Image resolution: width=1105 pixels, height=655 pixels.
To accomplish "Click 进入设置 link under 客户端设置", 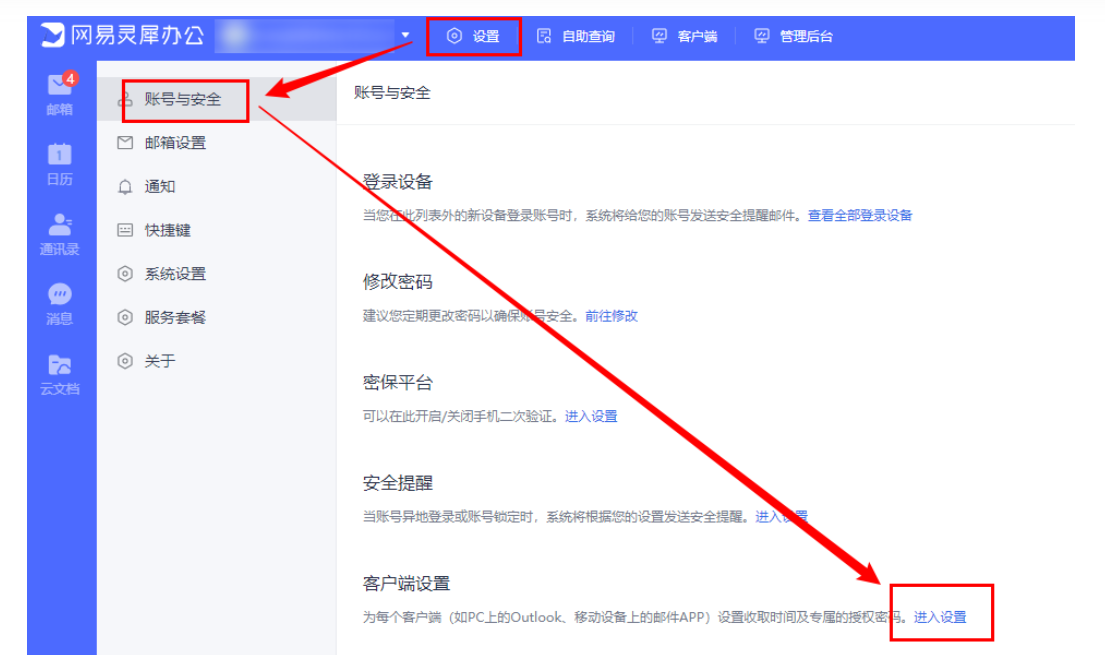I will (x=940, y=618).
